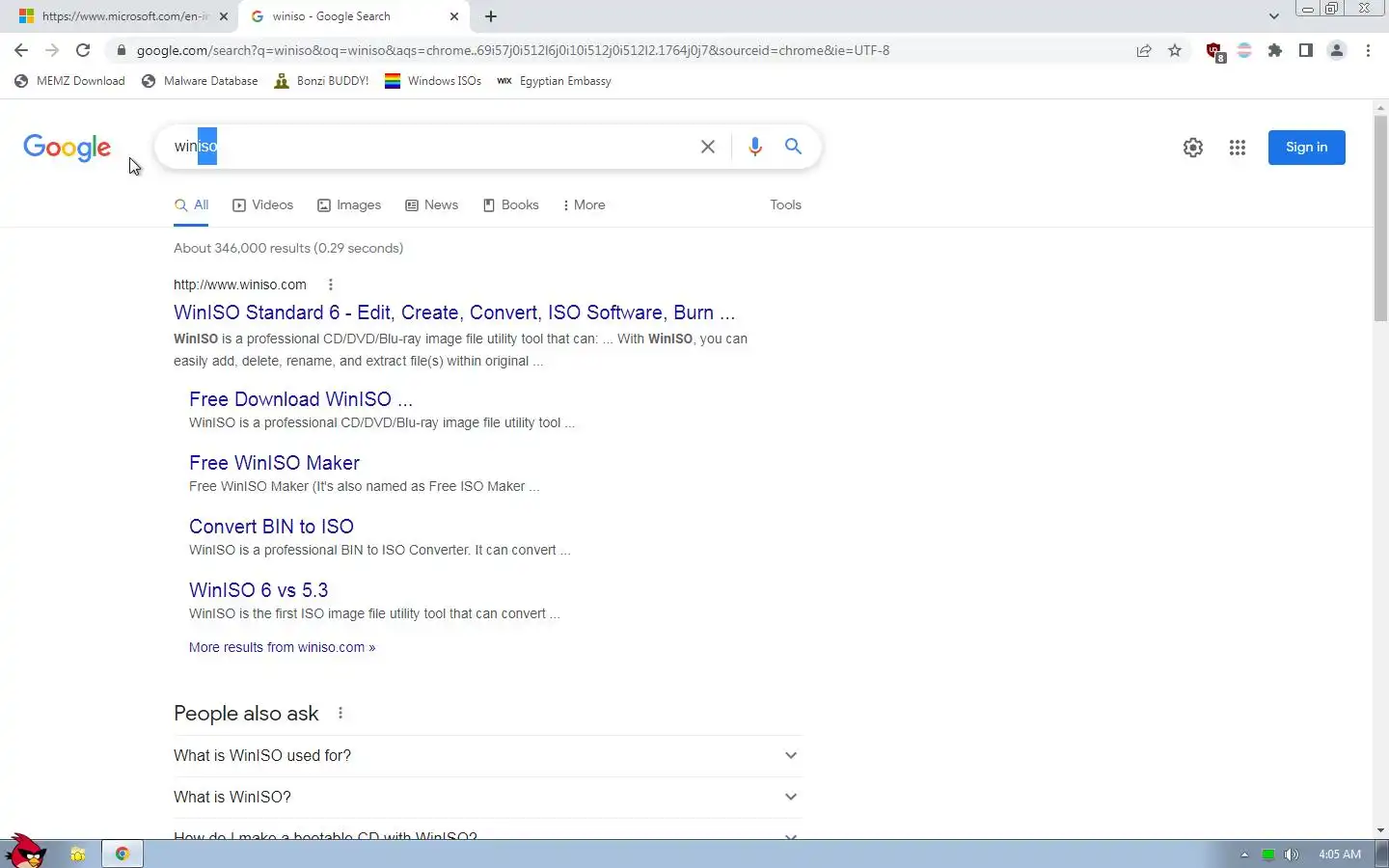Open the Chrome profile avatar icon
Image resolution: width=1389 pixels, height=868 pixels.
pyautogui.click(x=1337, y=50)
